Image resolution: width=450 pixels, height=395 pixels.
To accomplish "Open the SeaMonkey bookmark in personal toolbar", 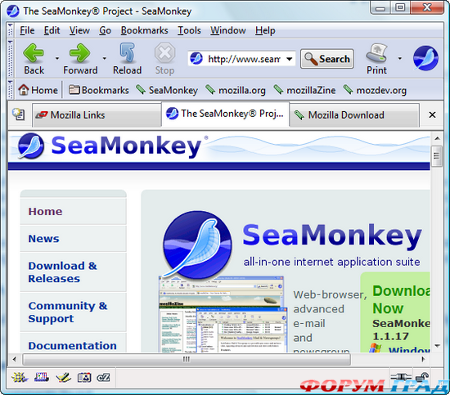I will pos(167,90).
